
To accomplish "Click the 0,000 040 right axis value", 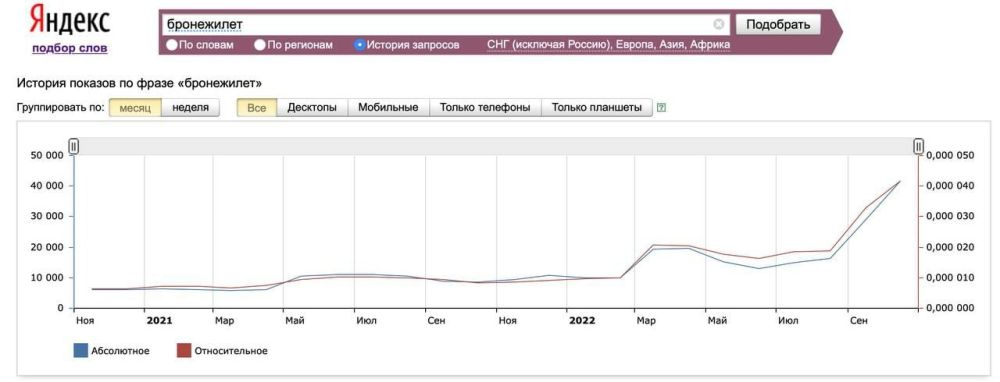I will pos(949,186).
